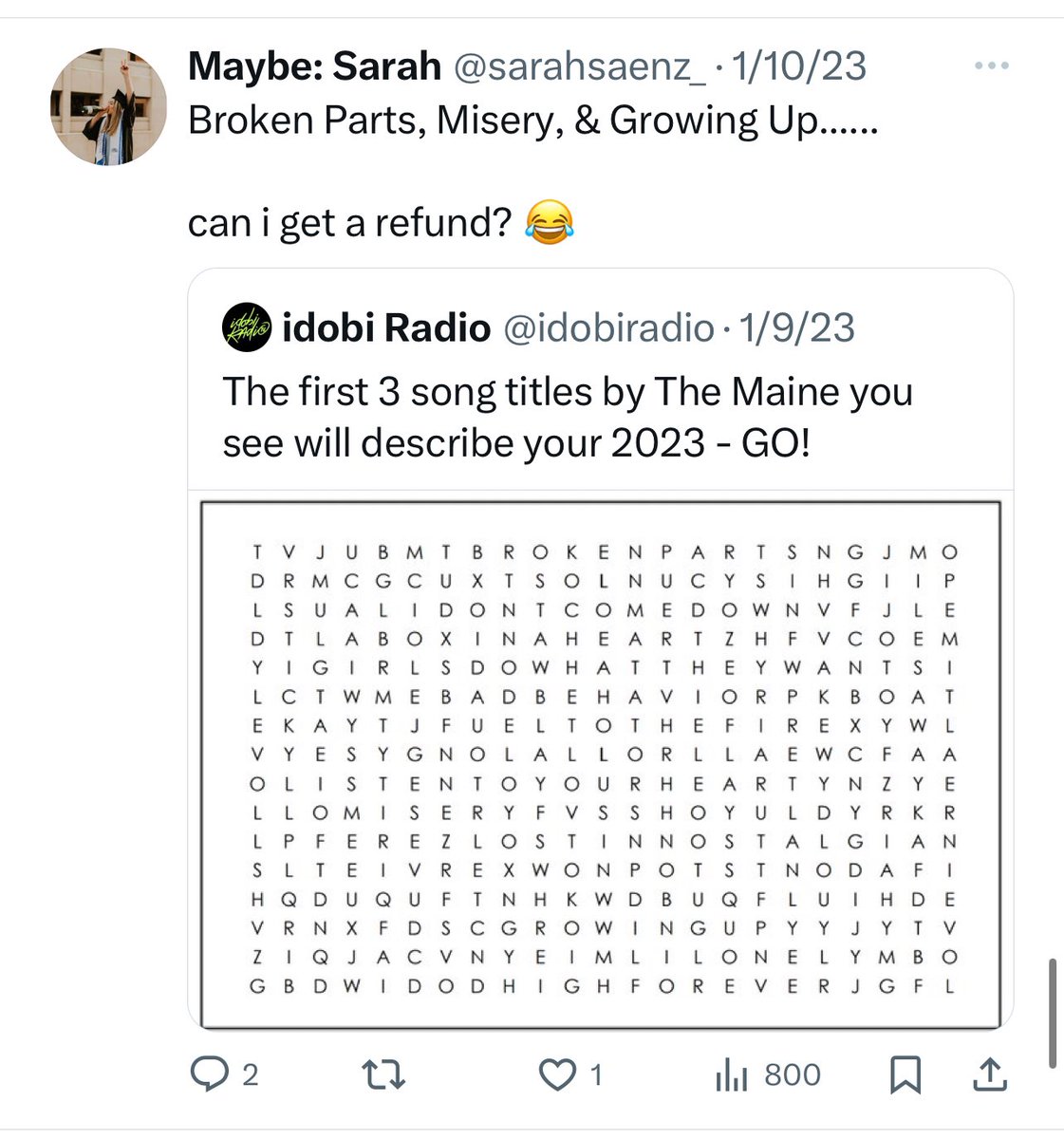Open the @idobiradio handle
The image size is (1064, 1139).
[x=607, y=328]
